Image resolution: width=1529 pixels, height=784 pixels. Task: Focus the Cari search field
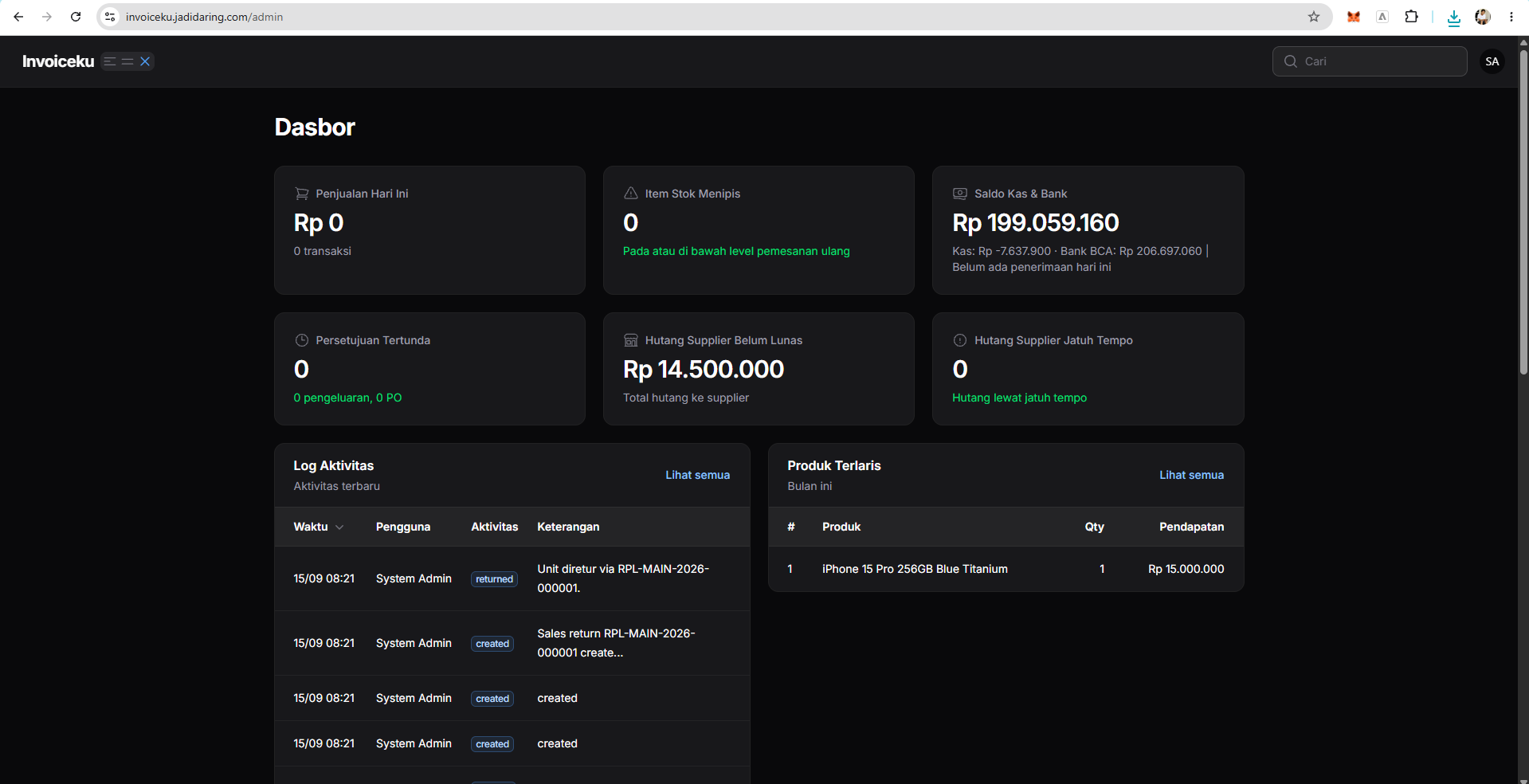tap(1370, 61)
